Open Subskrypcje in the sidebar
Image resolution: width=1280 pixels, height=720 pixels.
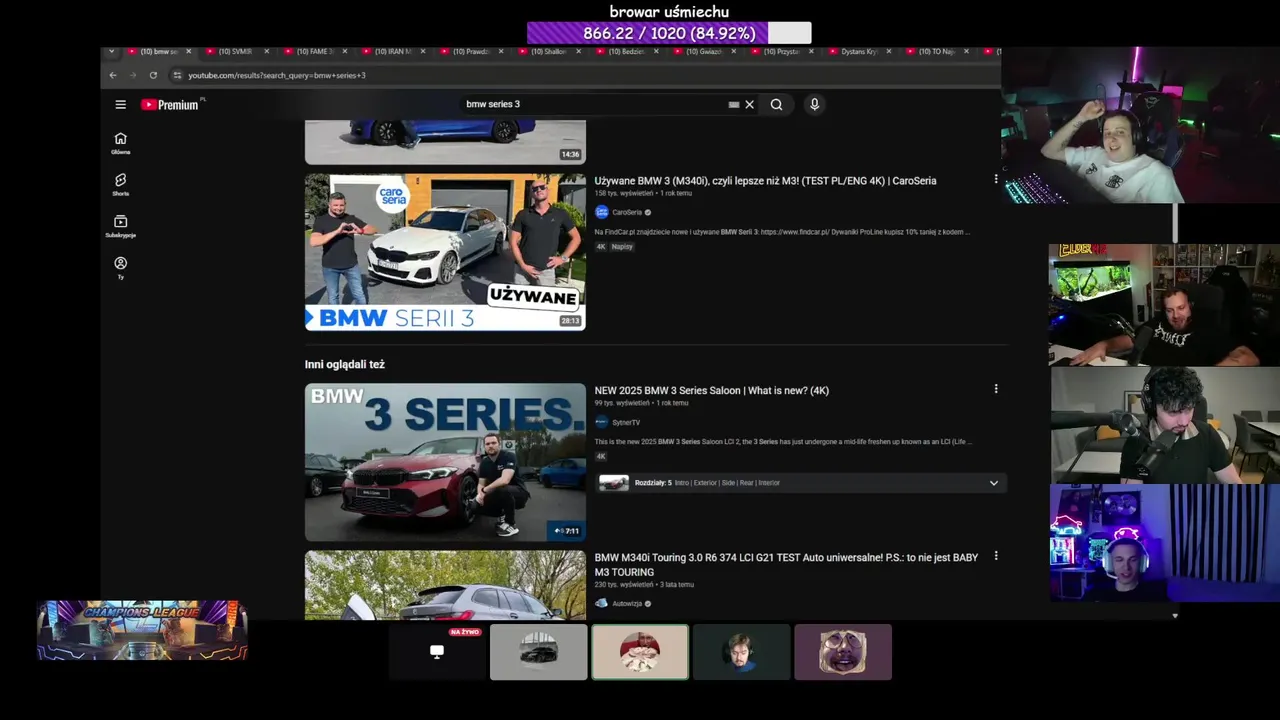[120, 226]
